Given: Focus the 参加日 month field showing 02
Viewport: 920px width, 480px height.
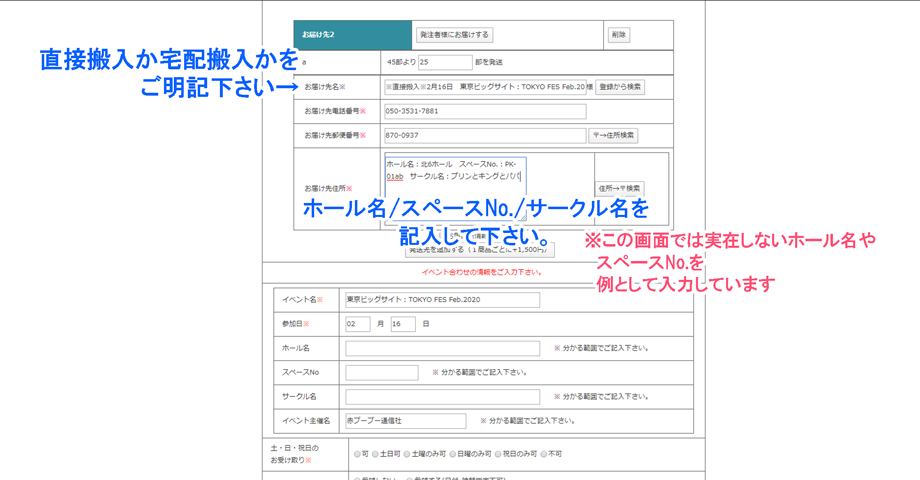Looking at the screenshot, I should click(357, 324).
